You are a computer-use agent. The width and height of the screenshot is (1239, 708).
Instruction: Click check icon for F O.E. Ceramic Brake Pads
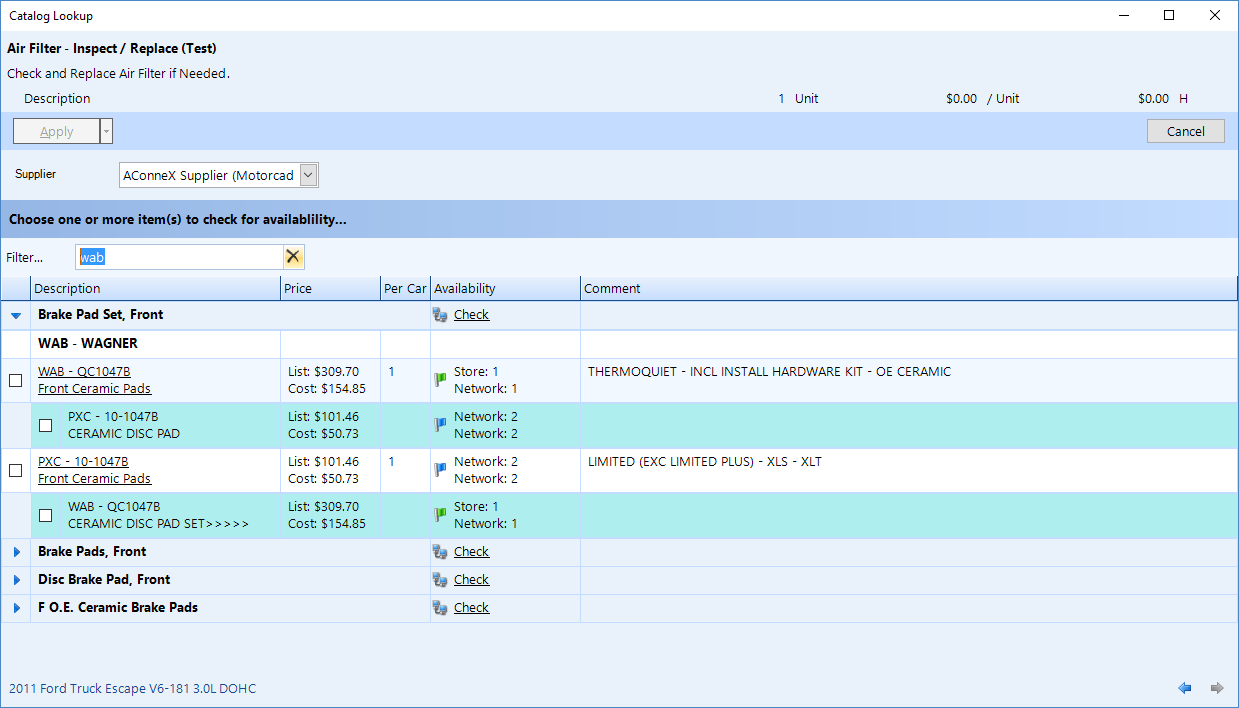[x=440, y=608]
